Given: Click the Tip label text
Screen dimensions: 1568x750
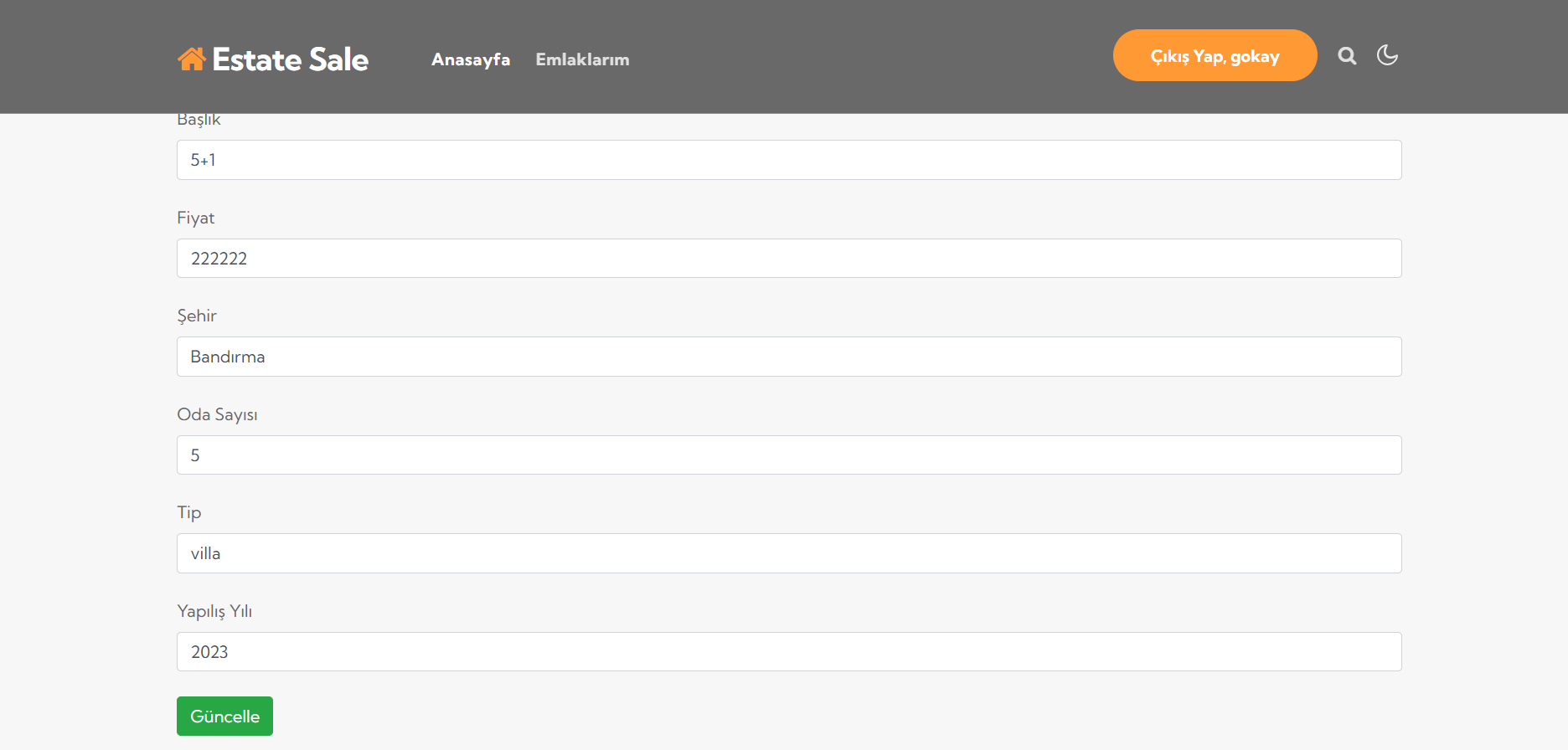Looking at the screenshot, I should (x=188, y=513).
